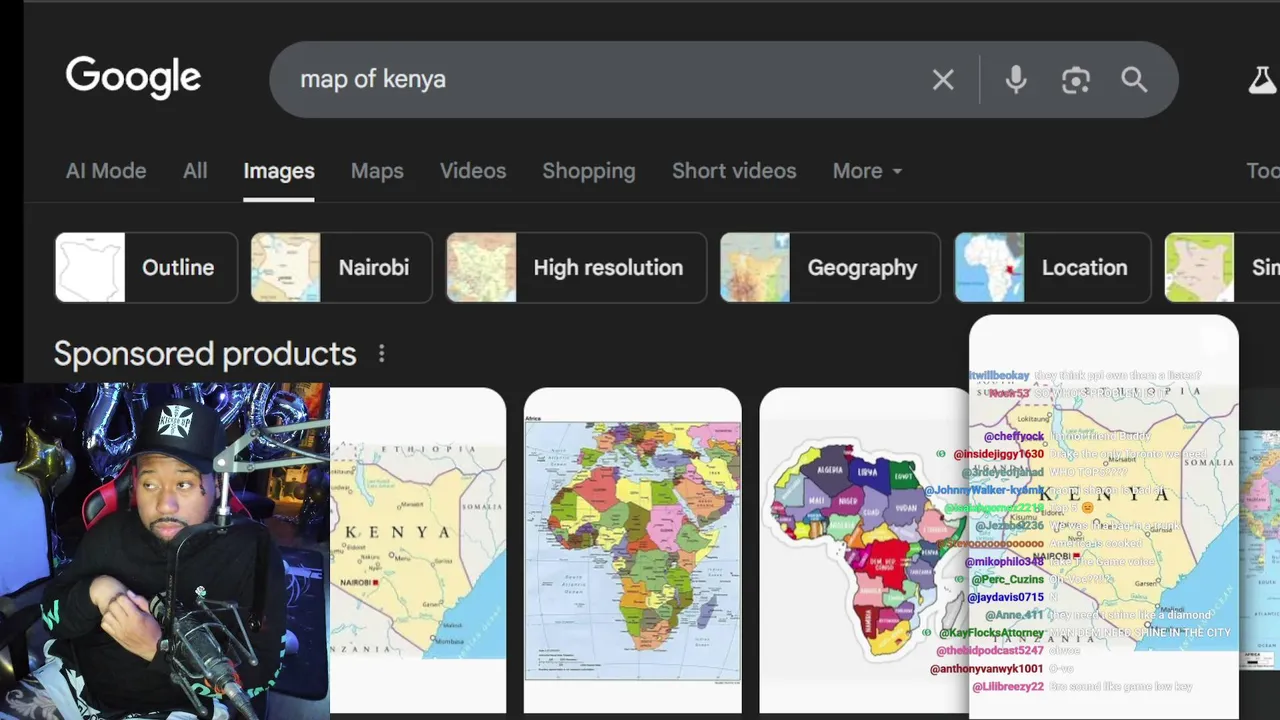Click inside the map of kenya search field
Image resolution: width=1280 pixels, height=720 pixels.
600,80
